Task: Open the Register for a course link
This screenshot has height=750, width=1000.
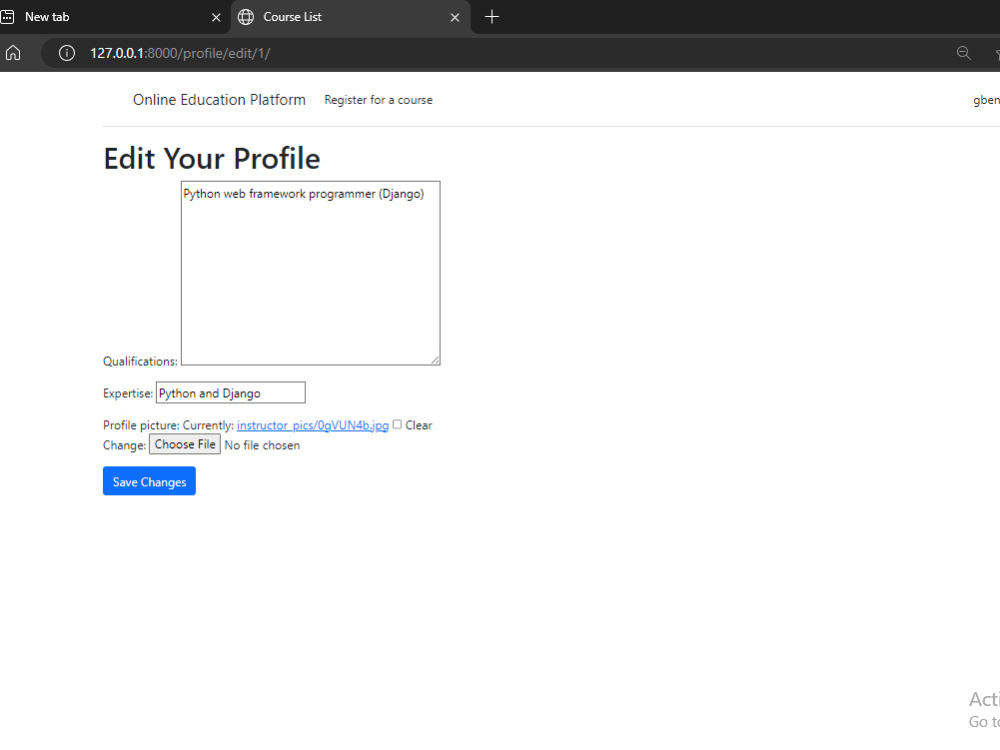Action: pyautogui.click(x=378, y=100)
